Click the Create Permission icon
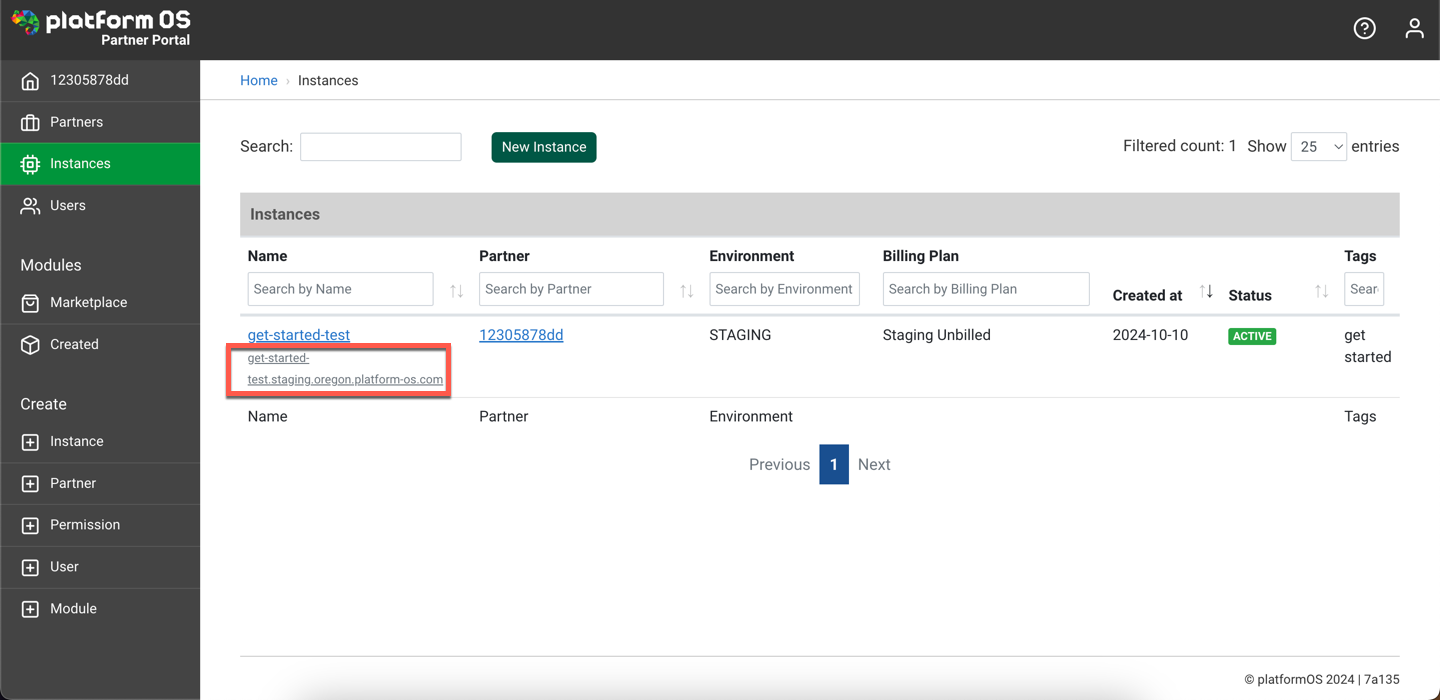 pos(30,525)
